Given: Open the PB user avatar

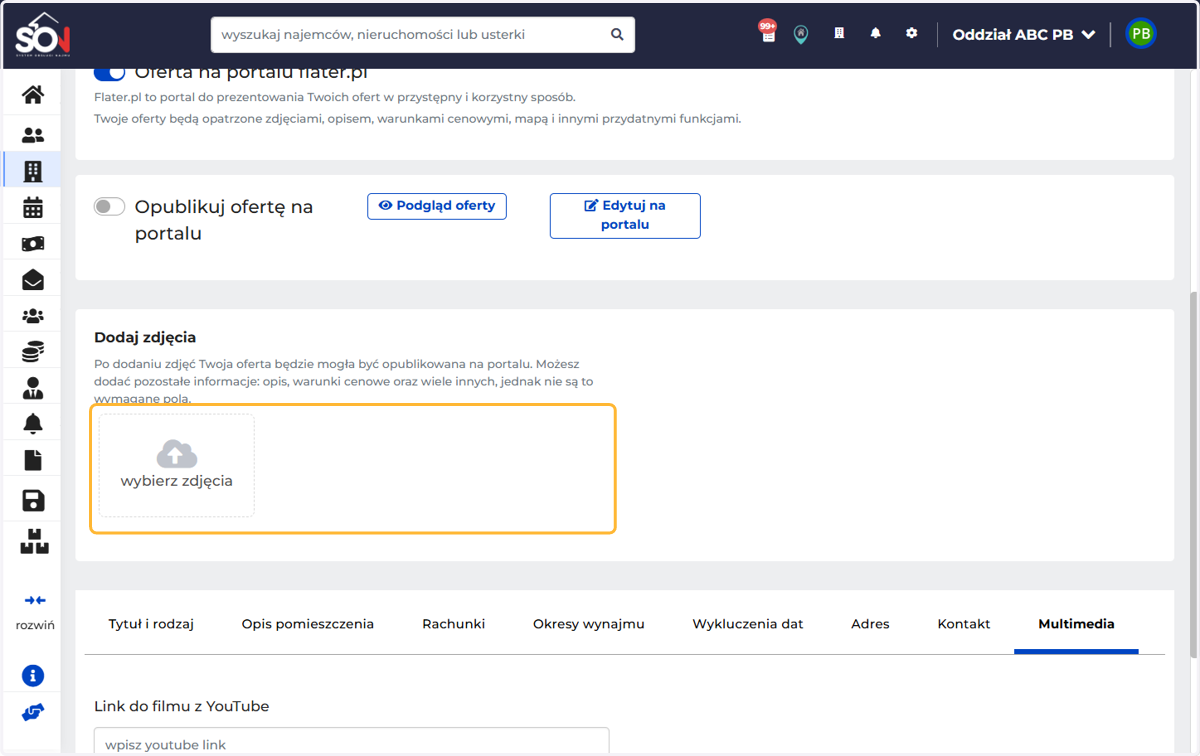Looking at the screenshot, I should click(x=1140, y=34).
